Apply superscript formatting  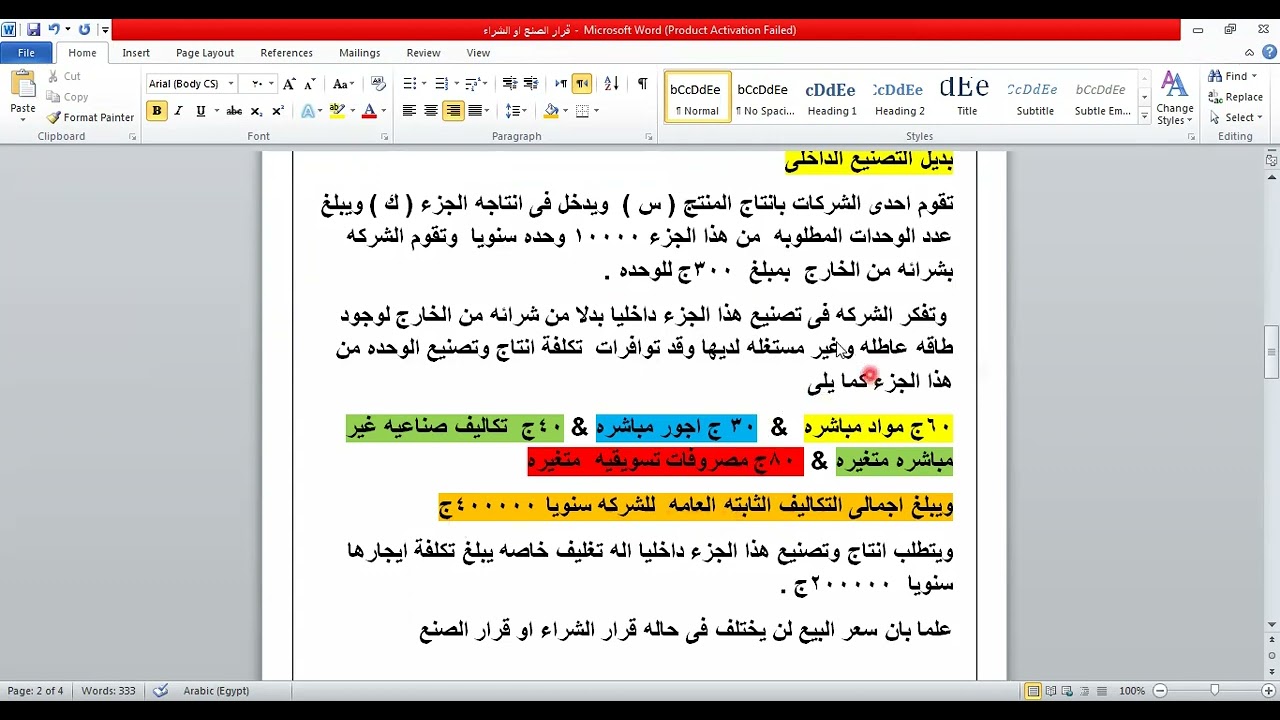[278, 111]
